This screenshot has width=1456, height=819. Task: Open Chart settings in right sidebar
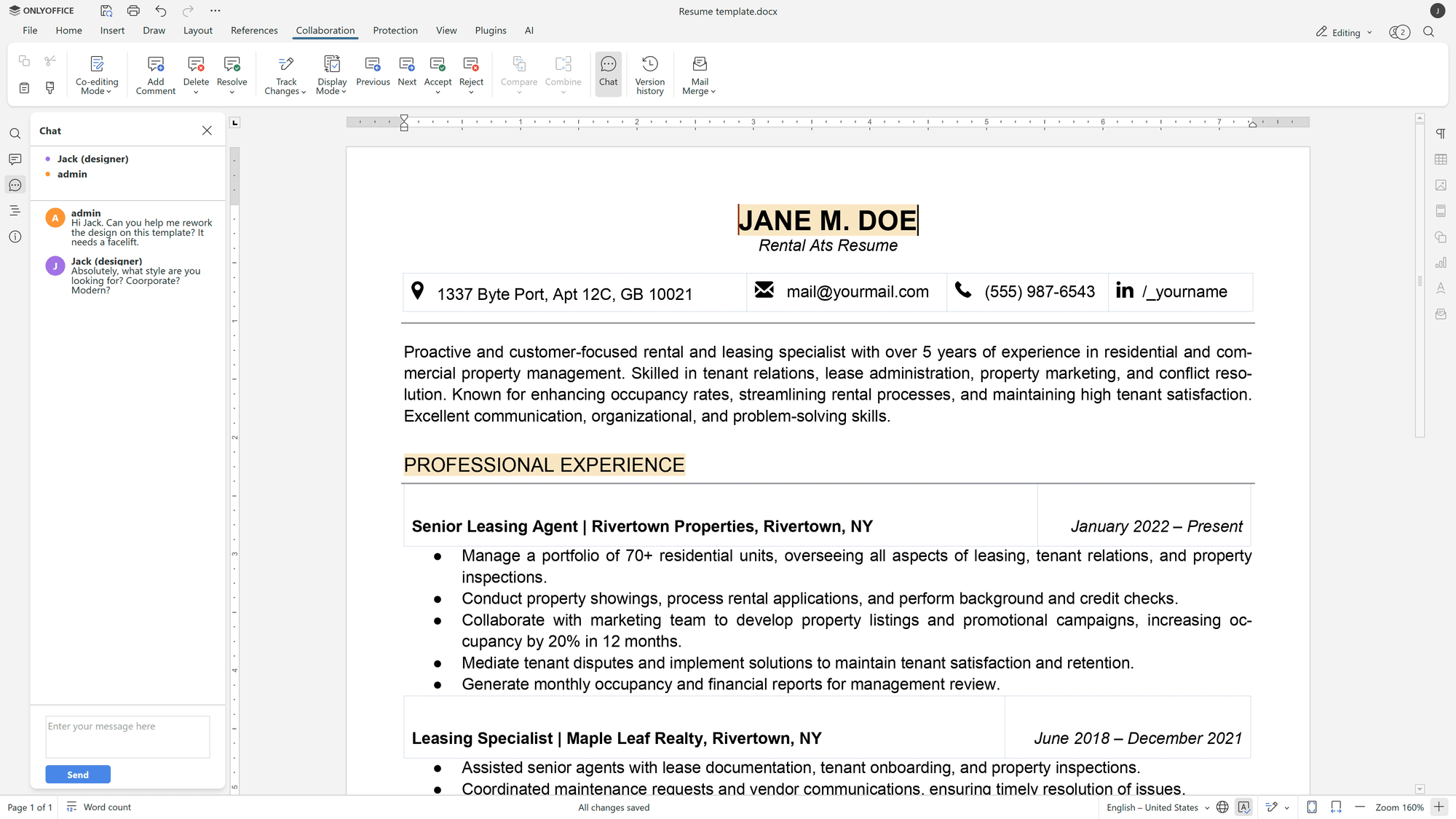pos(1441,263)
